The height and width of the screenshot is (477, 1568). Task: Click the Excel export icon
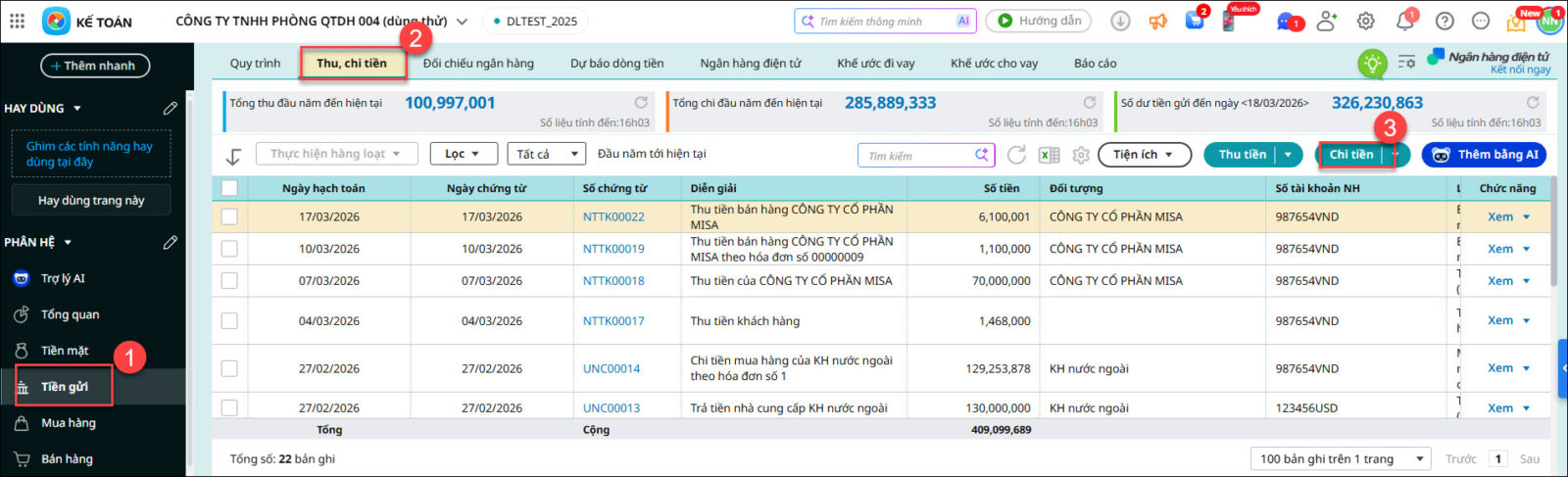1049,155
